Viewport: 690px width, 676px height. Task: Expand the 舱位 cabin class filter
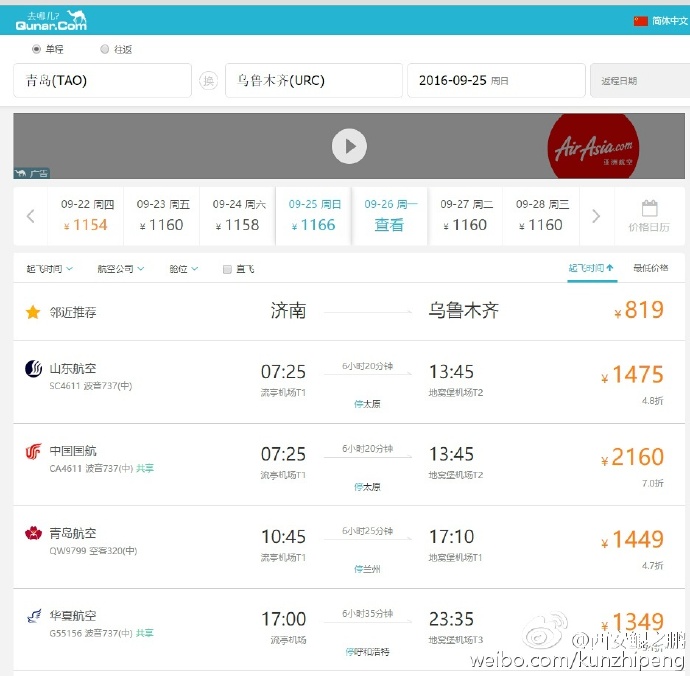click(x=184, y=268)
